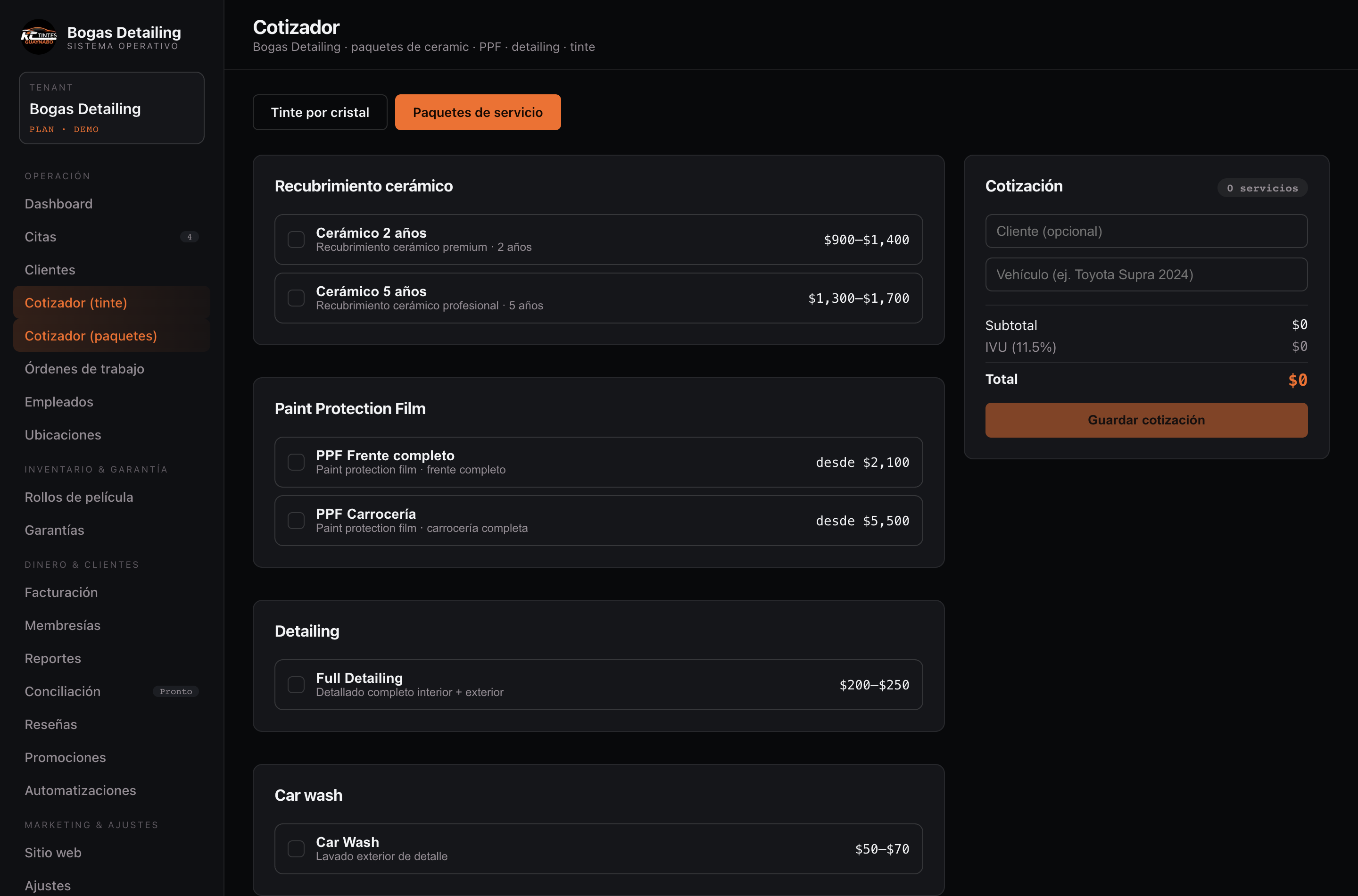
Task: Click the desde $2,100 price
Action: [x=862, y=462]
